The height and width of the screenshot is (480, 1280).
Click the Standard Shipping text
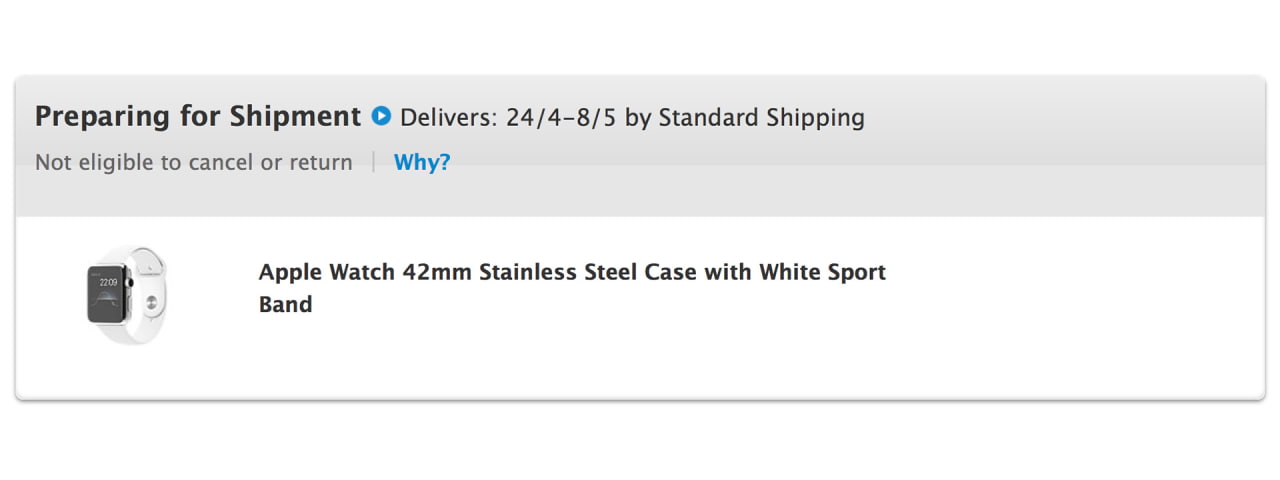tap(761, 117)
